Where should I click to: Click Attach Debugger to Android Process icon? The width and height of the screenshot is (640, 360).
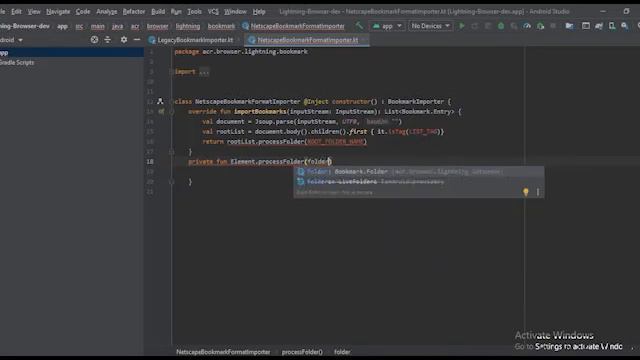coord(540,26)
